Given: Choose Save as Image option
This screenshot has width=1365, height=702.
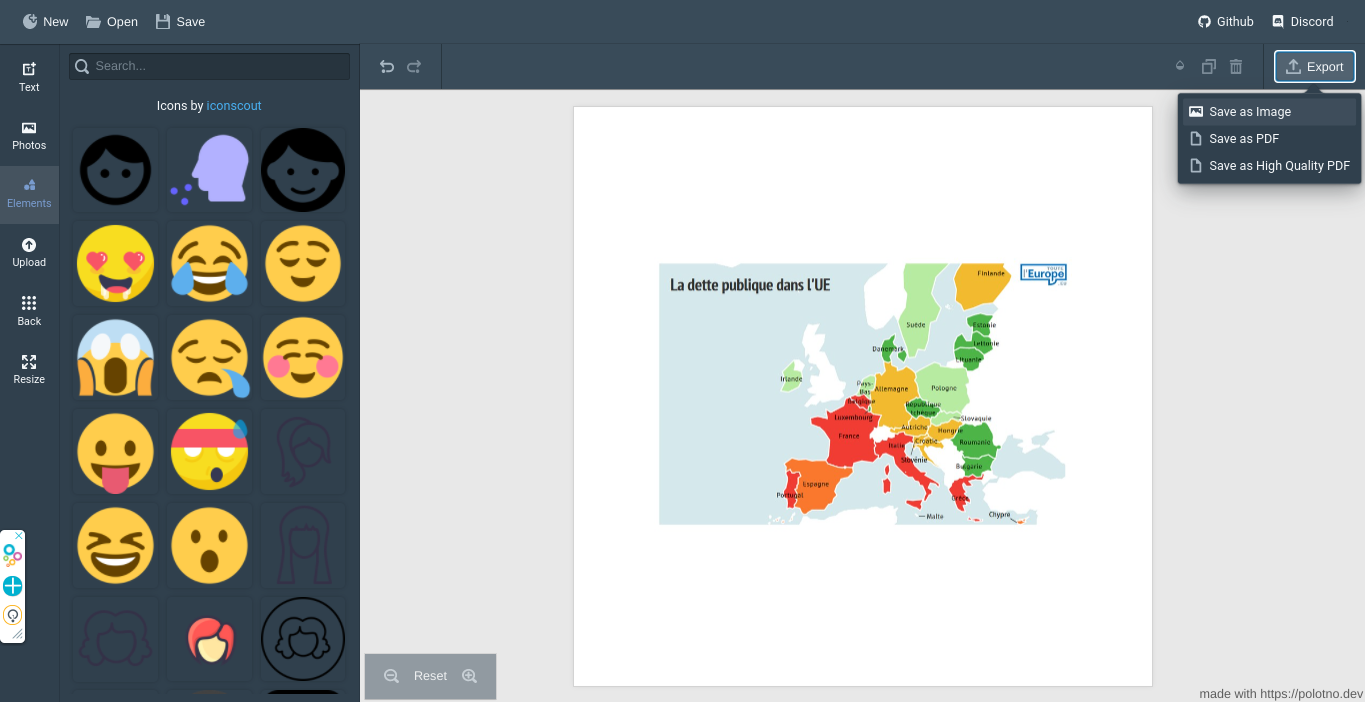Looking at the screenshot, I should 1270,112.
